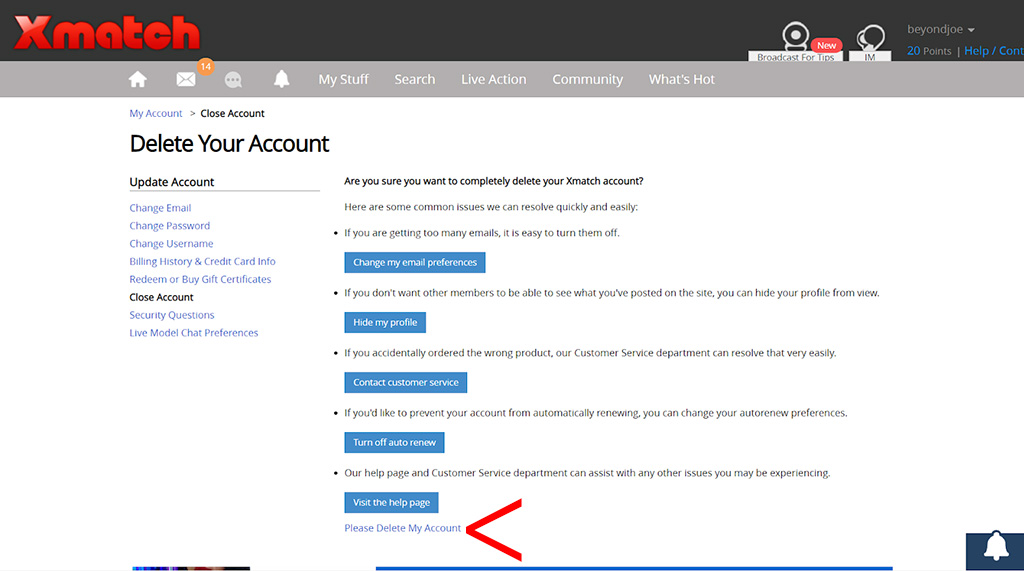Open Change Username in sidebar

point(171,243)
